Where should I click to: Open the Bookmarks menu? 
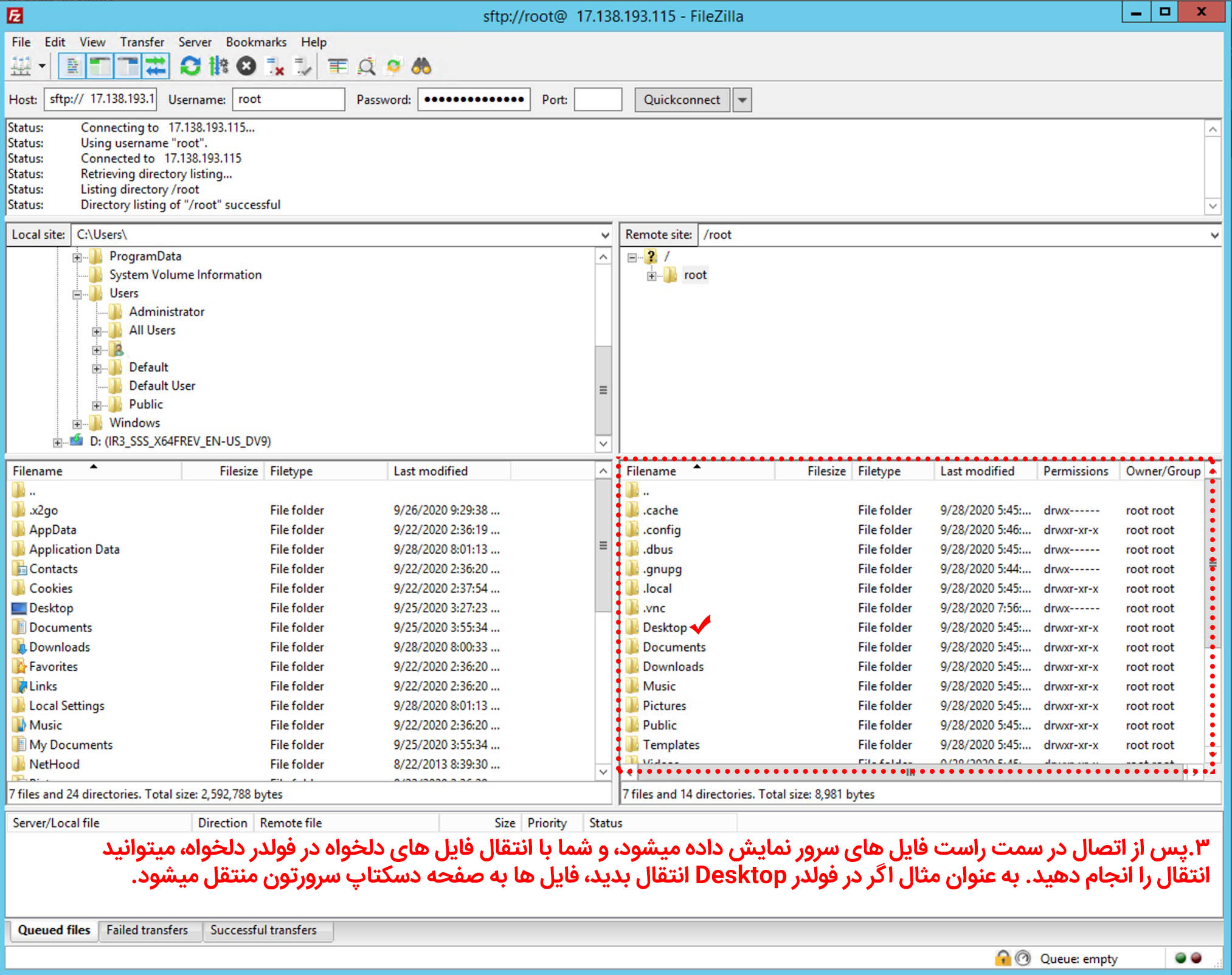click(x=255, y=42)
